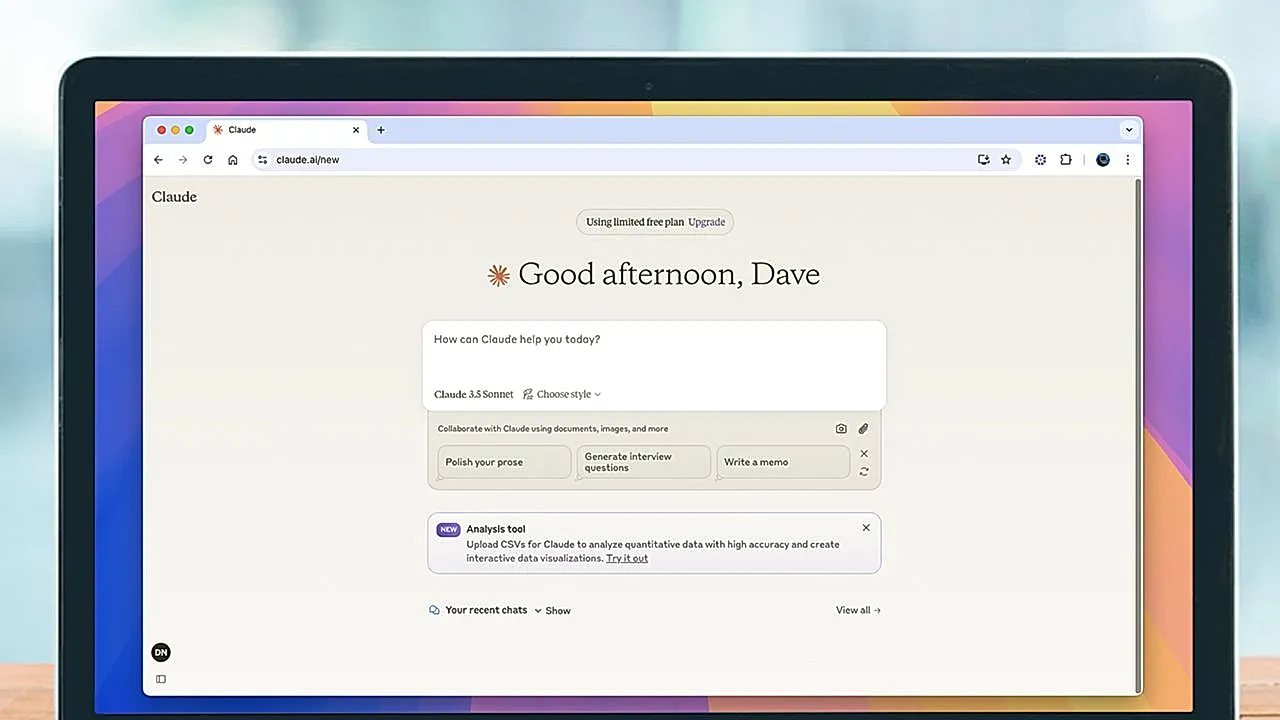The image size is (1280, 720).
Task: Capture a screenshot with the camera icon
Action: pos(841,429)
